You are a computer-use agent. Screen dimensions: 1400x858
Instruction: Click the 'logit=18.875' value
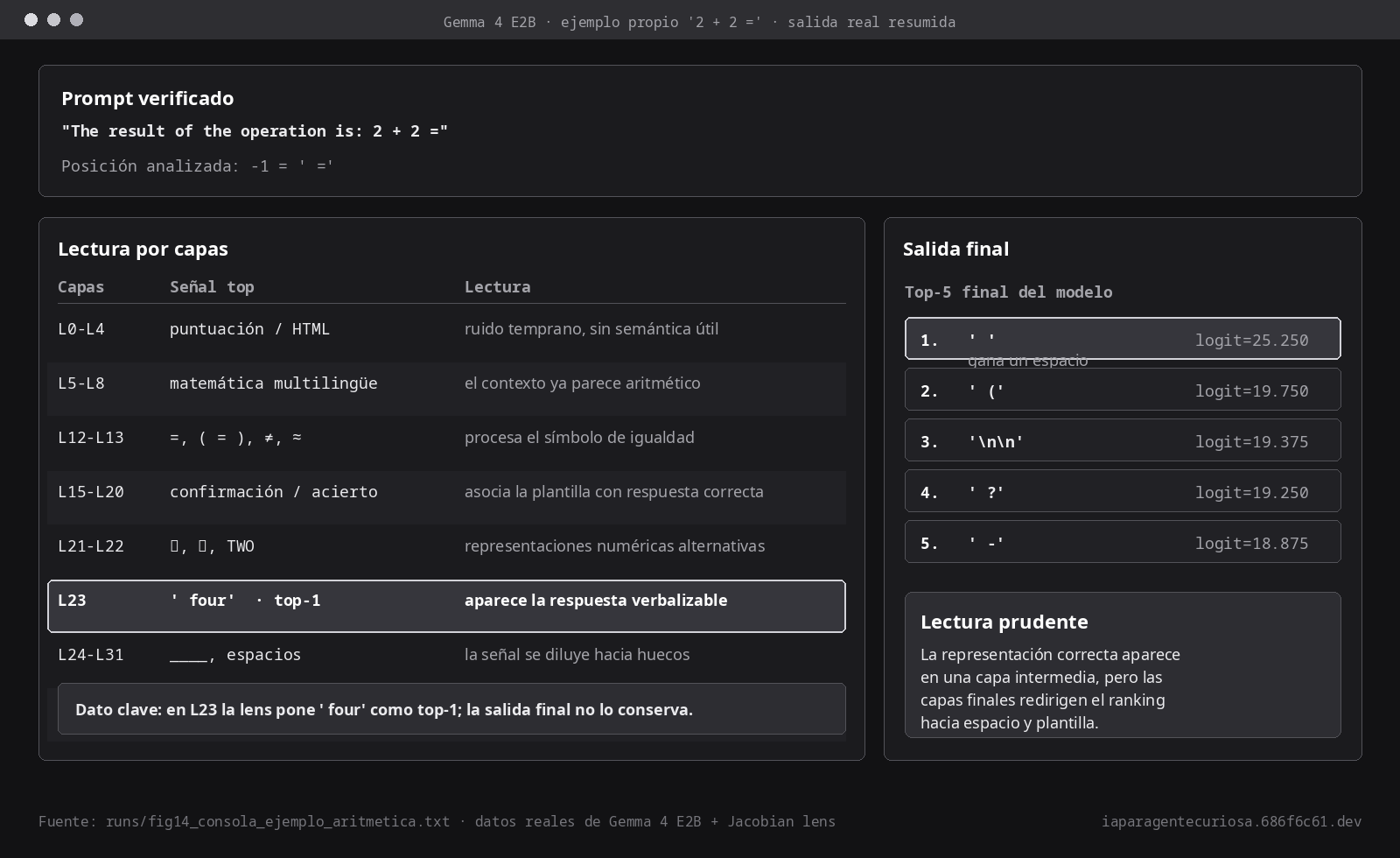(x=1252, y=544)
